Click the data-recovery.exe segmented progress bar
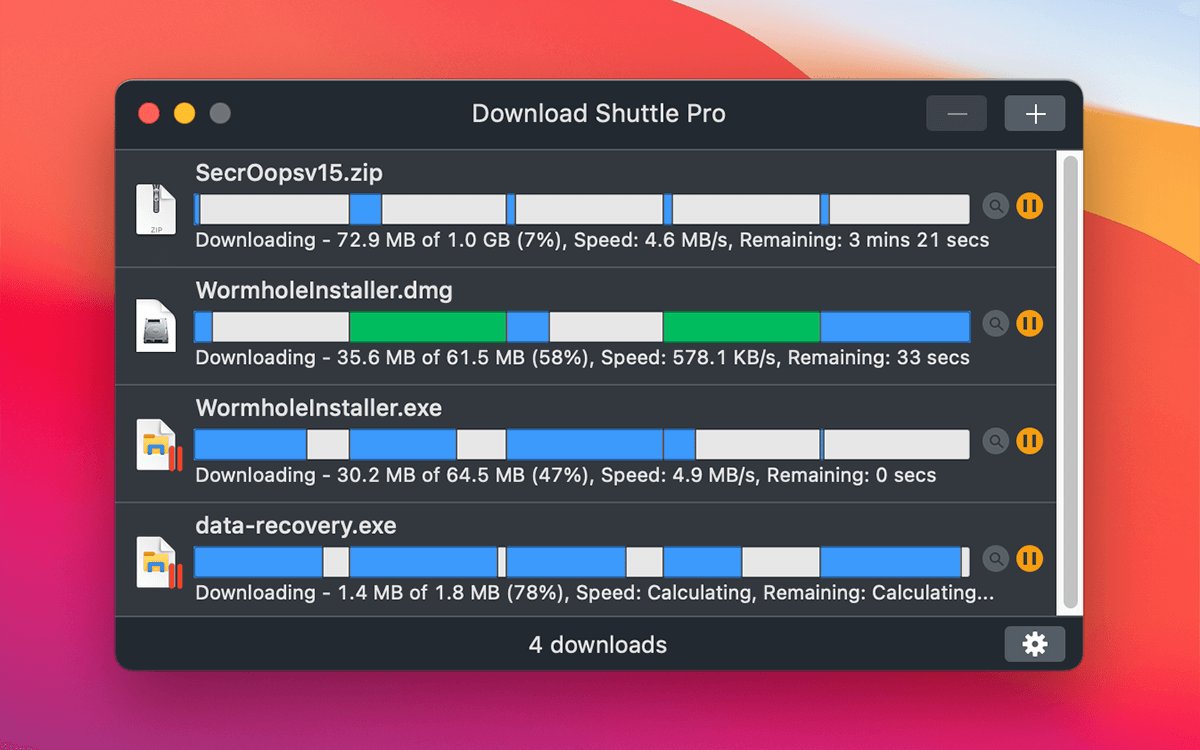The width and height of the screenshot is (1200, 750). (x=582, y=562)
